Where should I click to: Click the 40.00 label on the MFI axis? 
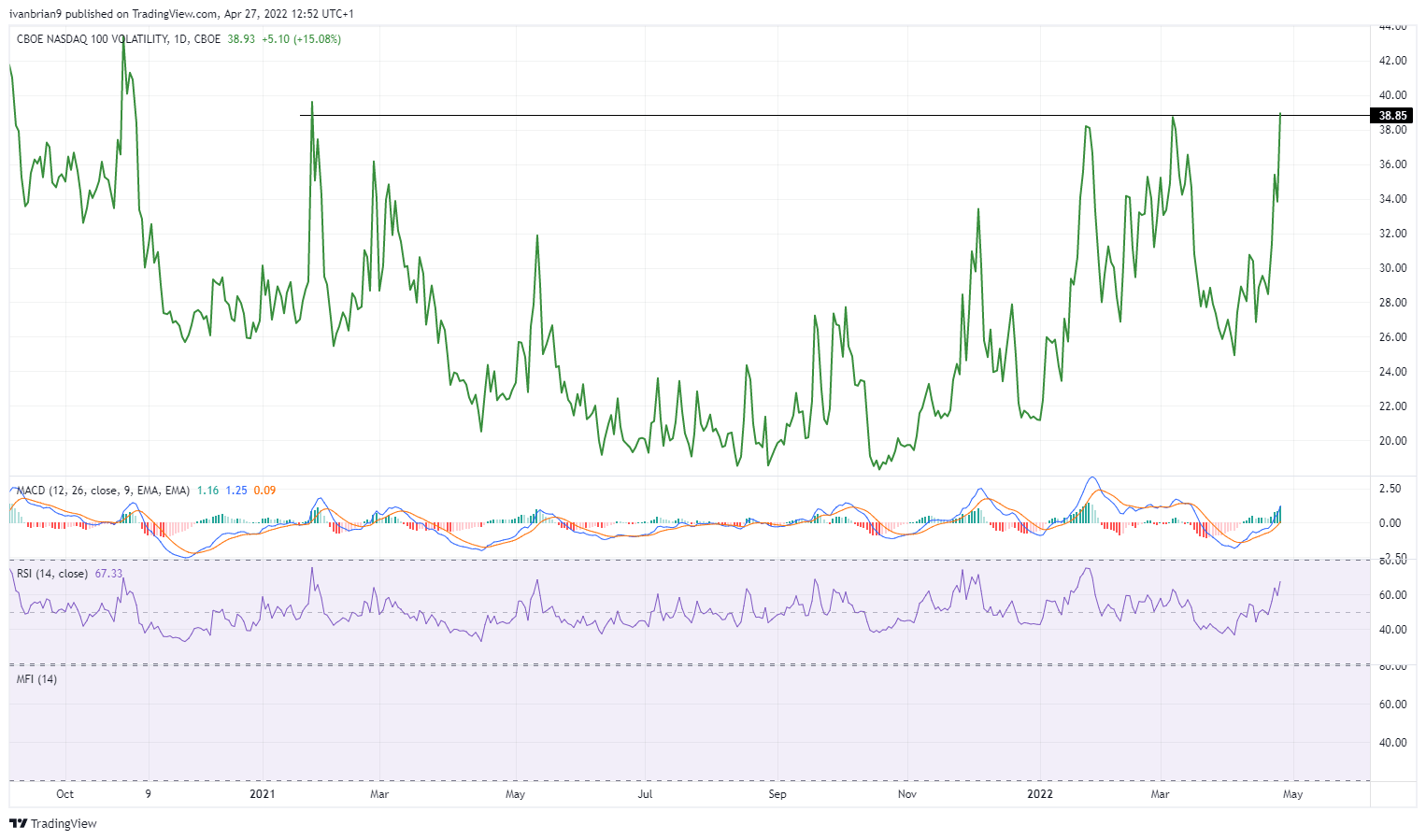1392,743
